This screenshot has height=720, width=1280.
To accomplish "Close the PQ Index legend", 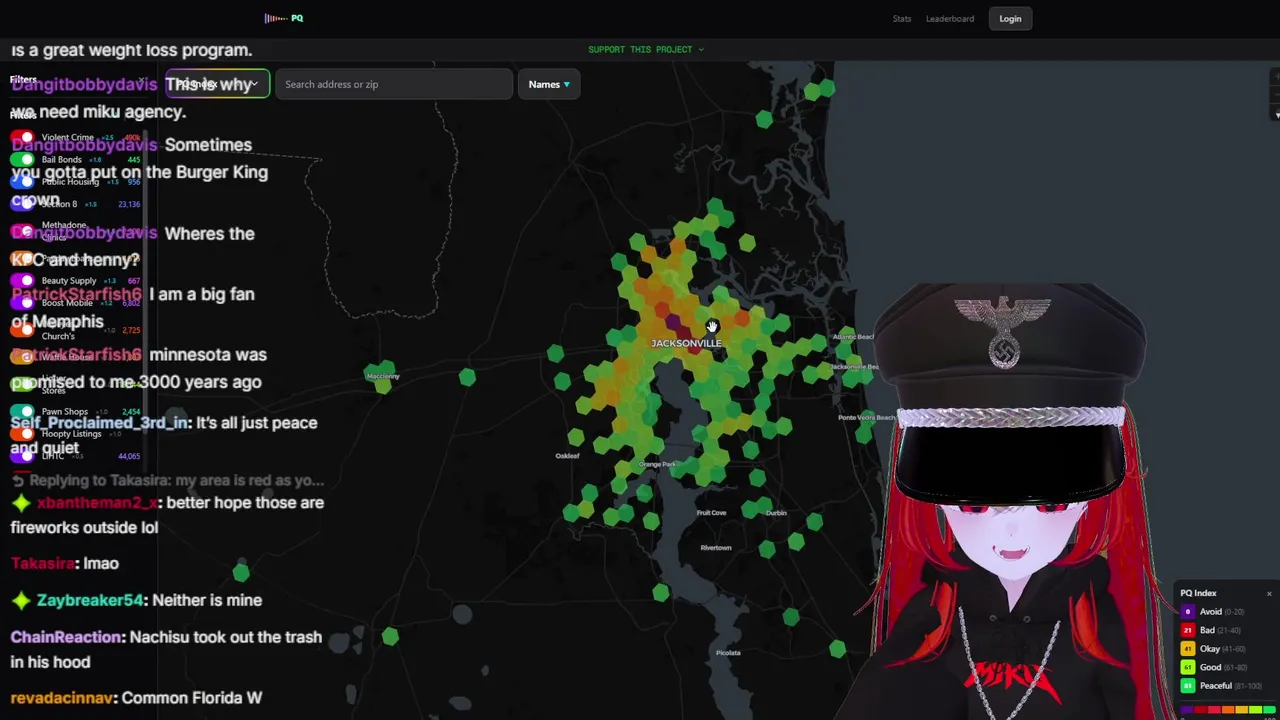I will click(1269, 594).
